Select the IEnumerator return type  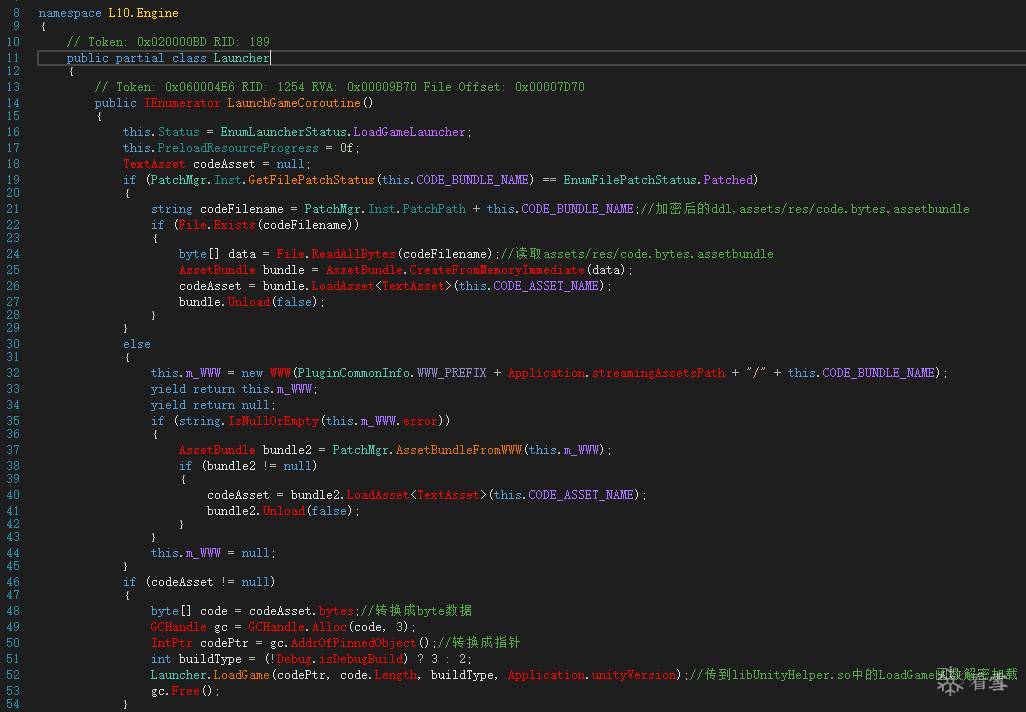[x=181, y=102]
